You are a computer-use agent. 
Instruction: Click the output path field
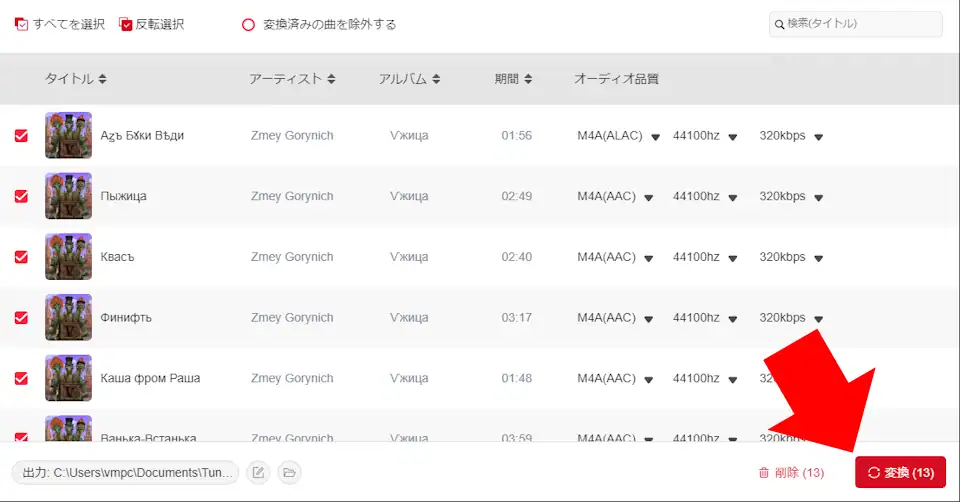(125, 472)
